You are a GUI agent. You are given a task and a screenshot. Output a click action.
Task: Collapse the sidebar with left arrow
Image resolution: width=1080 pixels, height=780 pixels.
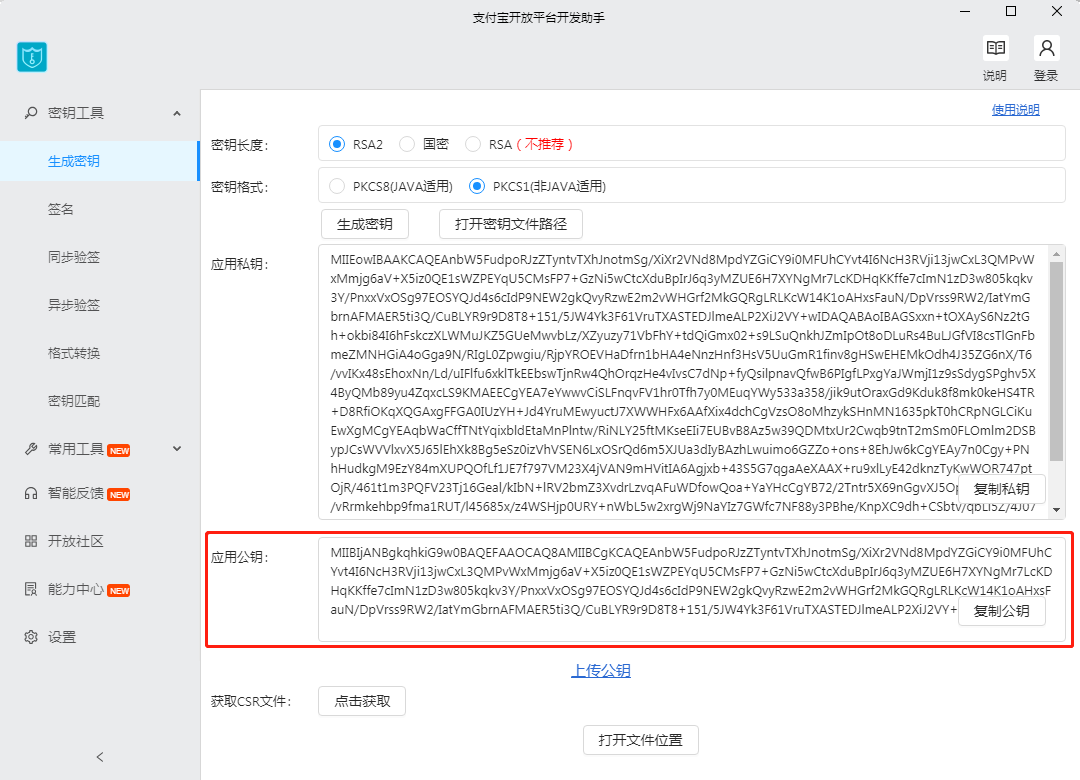click(100, 757)
